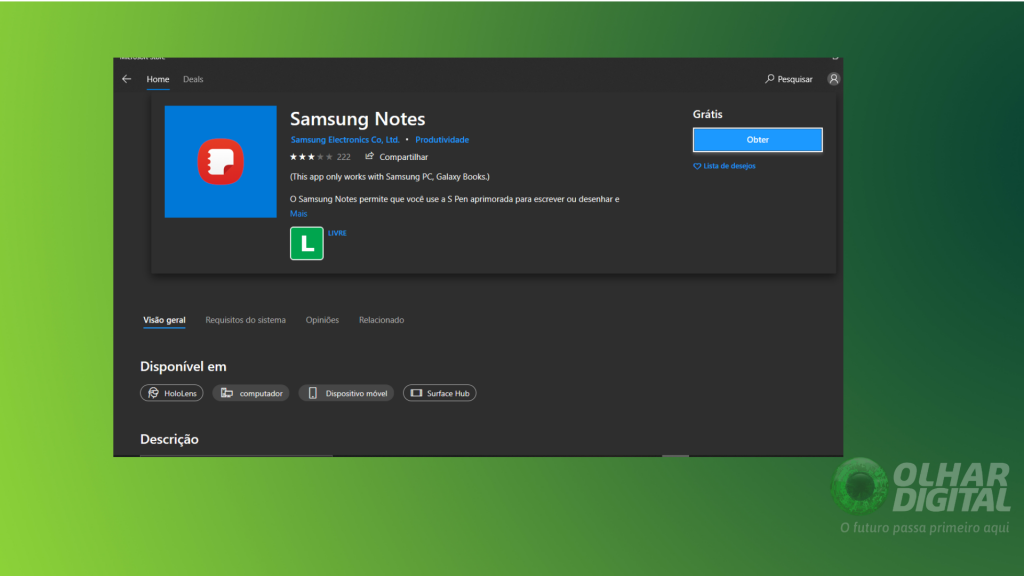Select the Dispositivo móvel chip

point(346,392)
